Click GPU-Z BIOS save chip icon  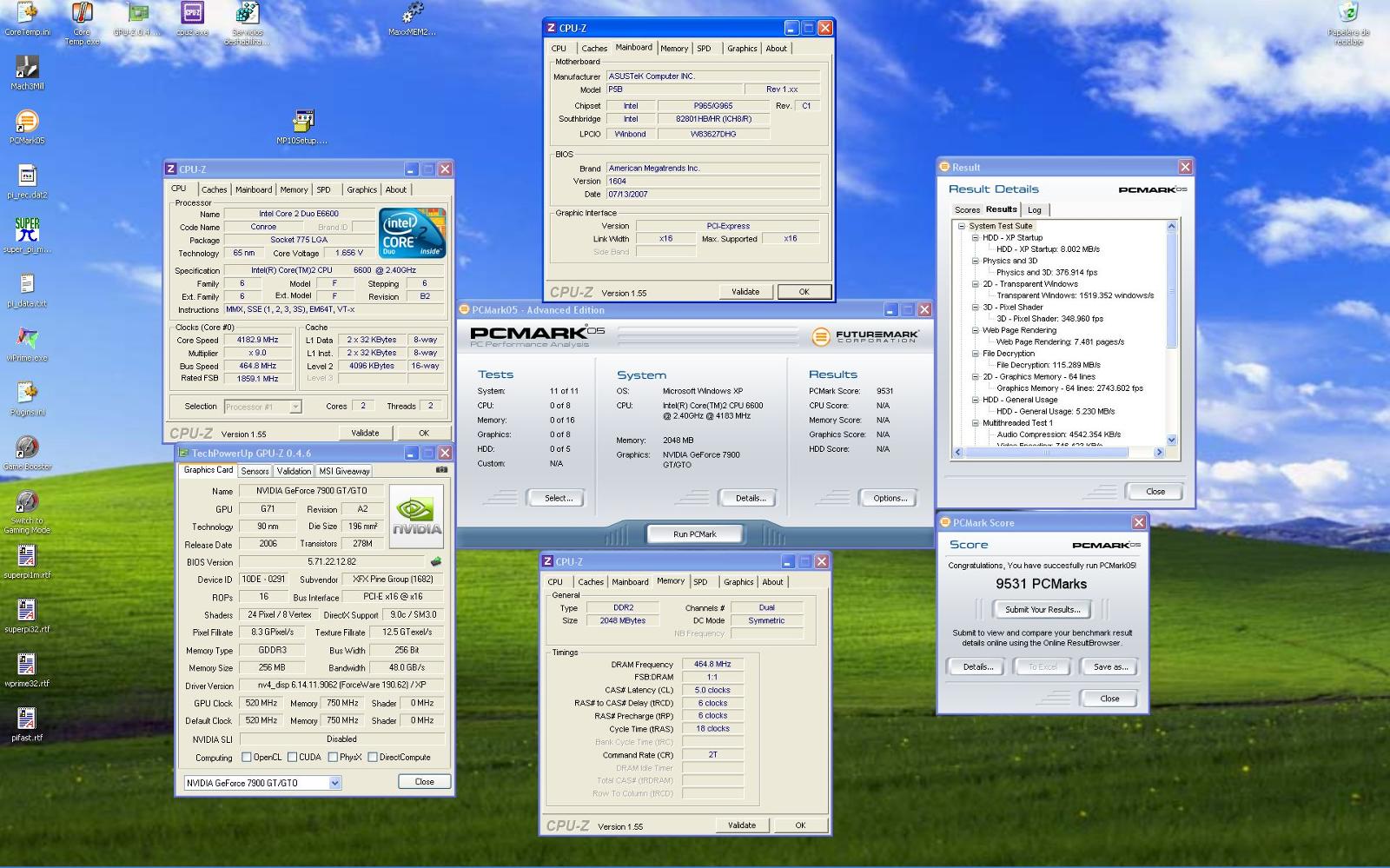coord(435,562)
